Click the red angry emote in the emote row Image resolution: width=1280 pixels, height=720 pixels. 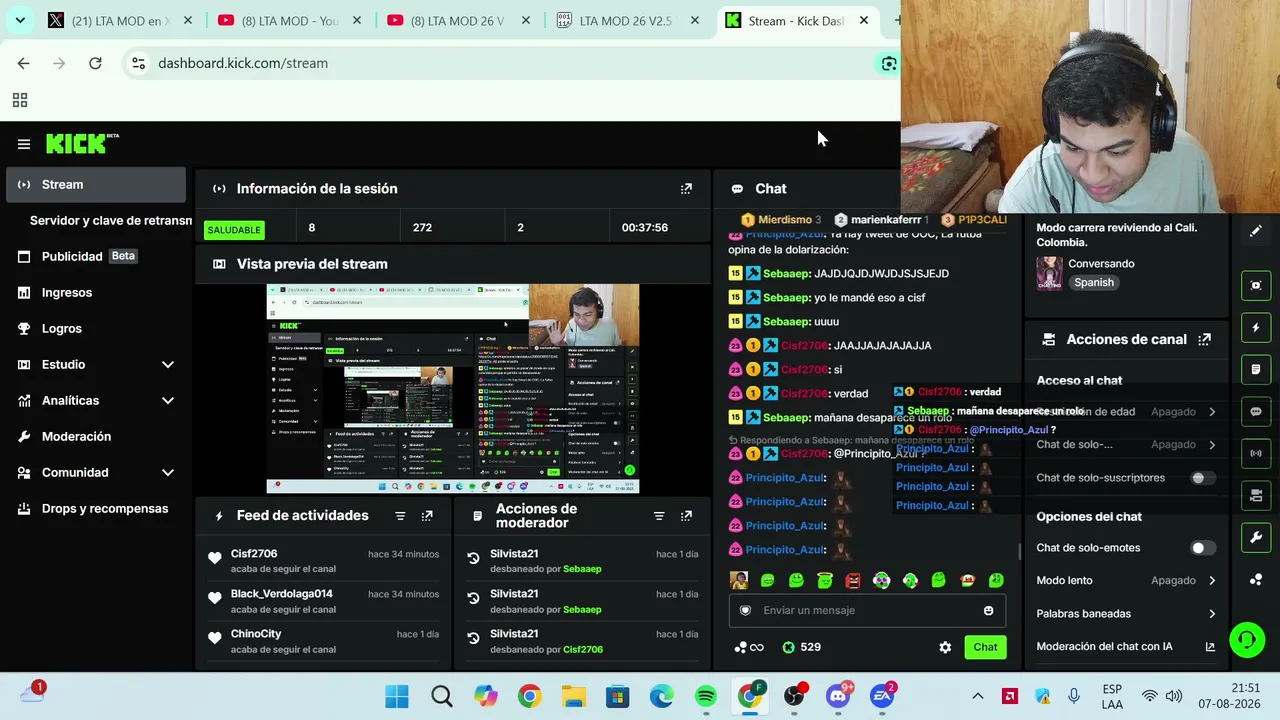click(853, 580)
